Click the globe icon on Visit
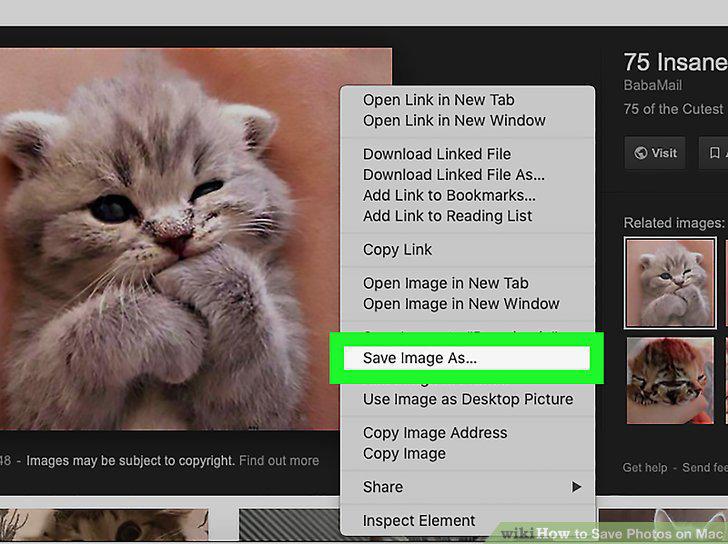 641,153
